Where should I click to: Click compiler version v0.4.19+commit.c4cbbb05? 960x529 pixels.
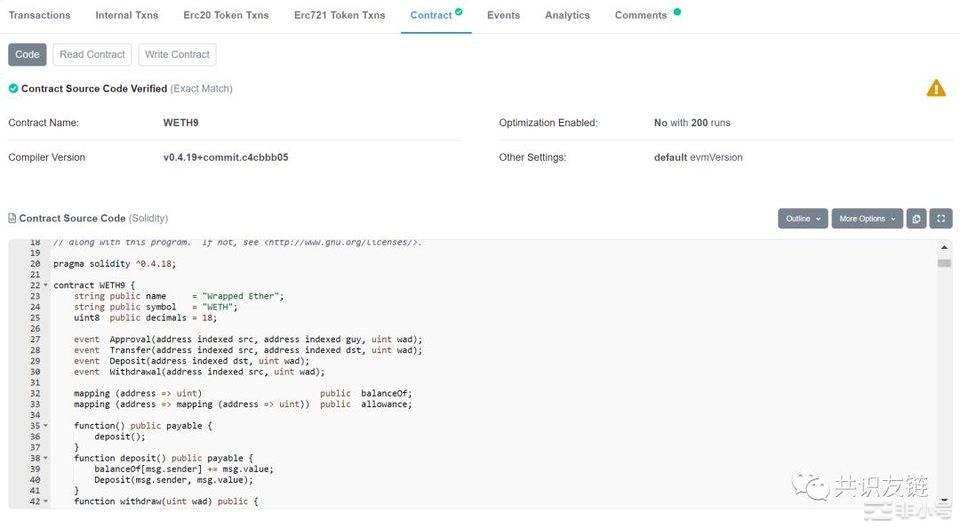pos(225,157)
